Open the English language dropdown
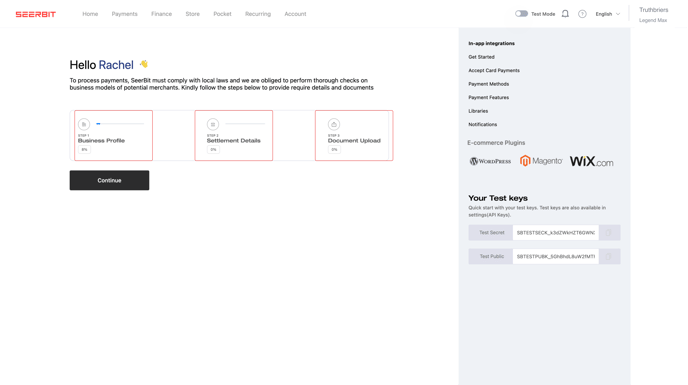The image size is (688, 385). (x=608, y=14)
